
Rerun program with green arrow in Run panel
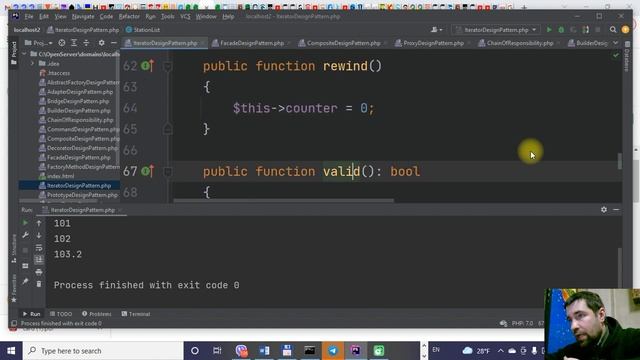pos(25,223)
